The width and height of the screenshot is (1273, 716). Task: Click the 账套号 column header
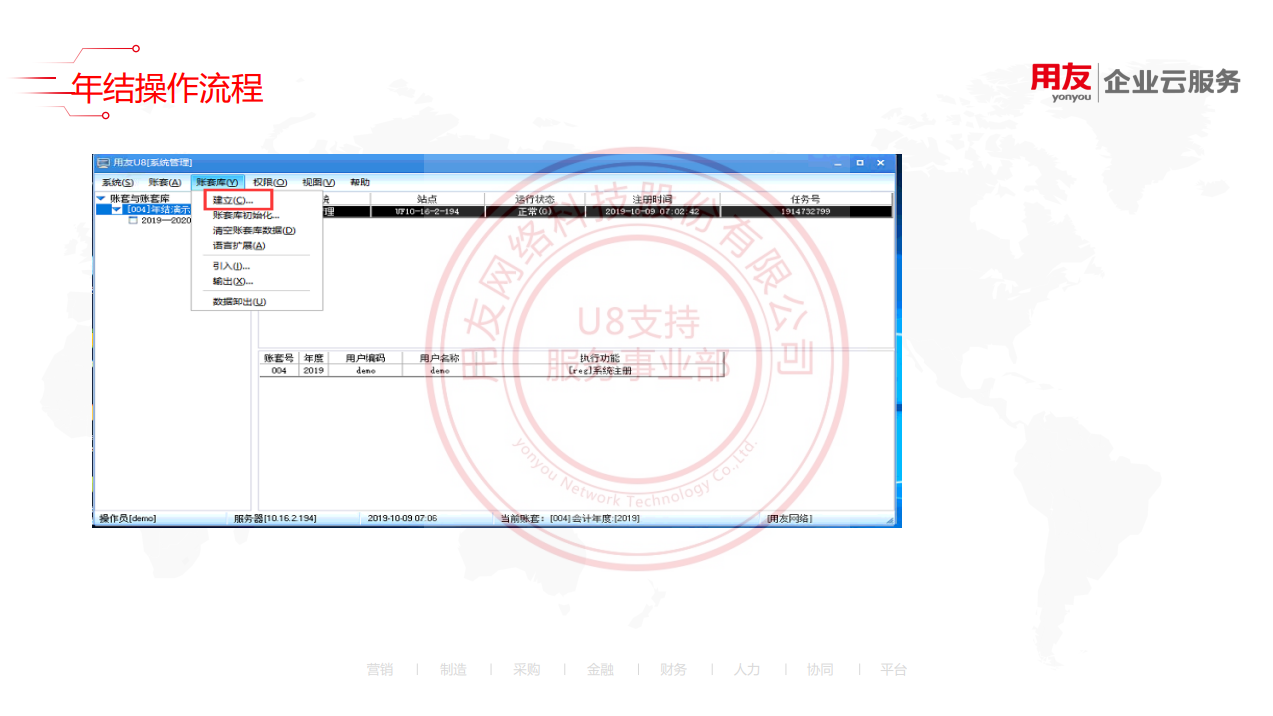279,358
